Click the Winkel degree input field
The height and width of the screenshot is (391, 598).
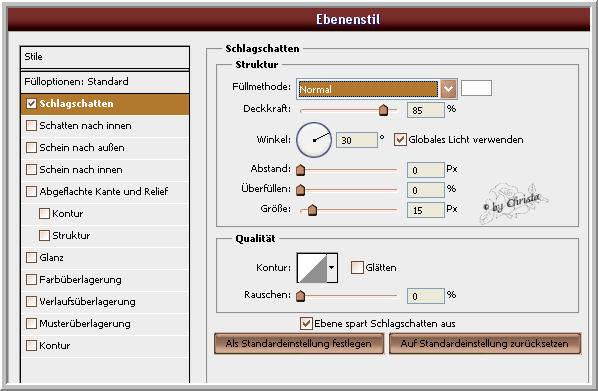[357, 140]
